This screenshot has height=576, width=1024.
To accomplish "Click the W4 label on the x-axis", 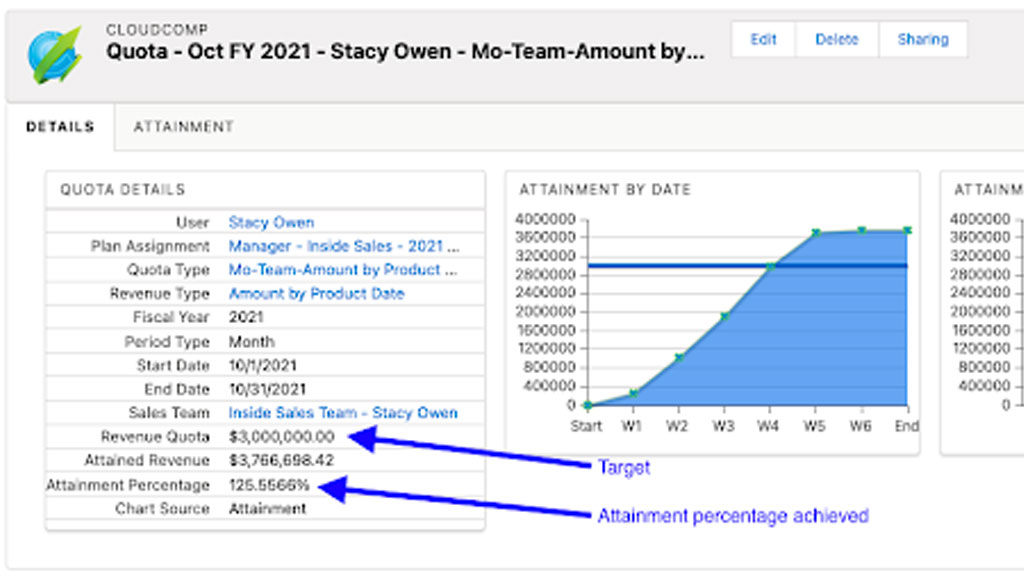I will [768, 426].
